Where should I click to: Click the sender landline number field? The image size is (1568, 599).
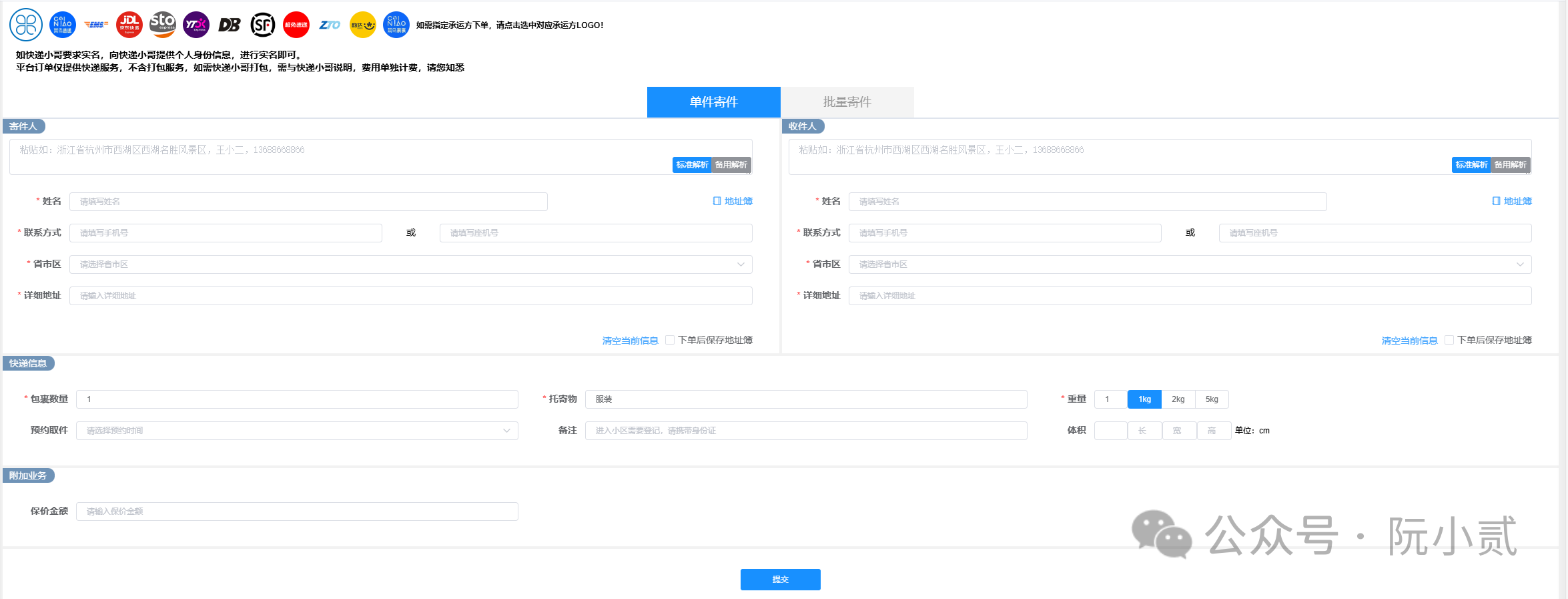tap(596, 233)
